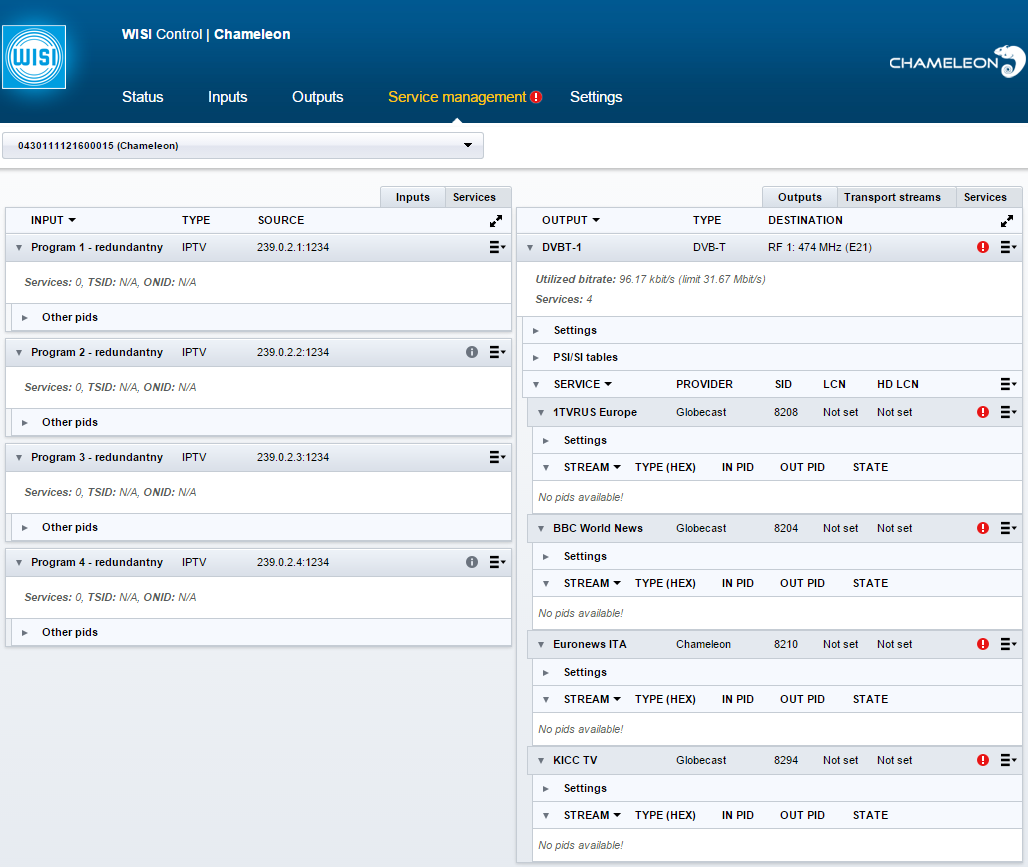Image resolution: width=1028 pixels, height=867 pixels.
Task: Click Euronews ITA red error icon
Action: click(x=983, y=644)
